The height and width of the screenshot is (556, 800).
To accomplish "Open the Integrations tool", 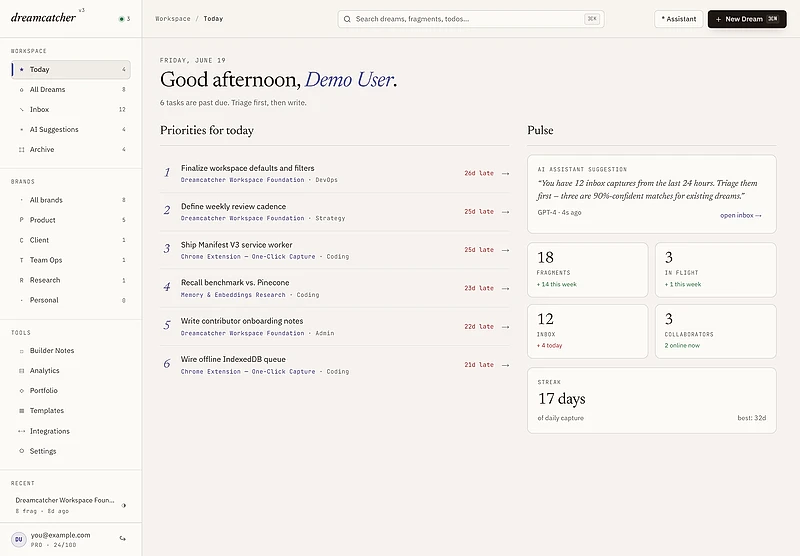I will tap(70, 431).
